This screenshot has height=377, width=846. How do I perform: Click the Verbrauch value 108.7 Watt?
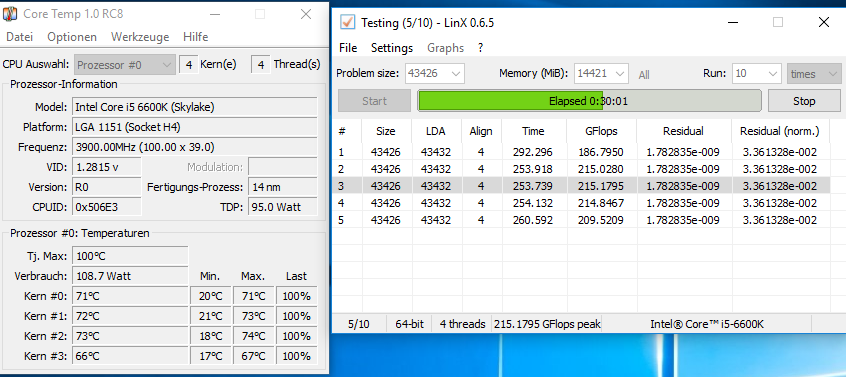130,276
